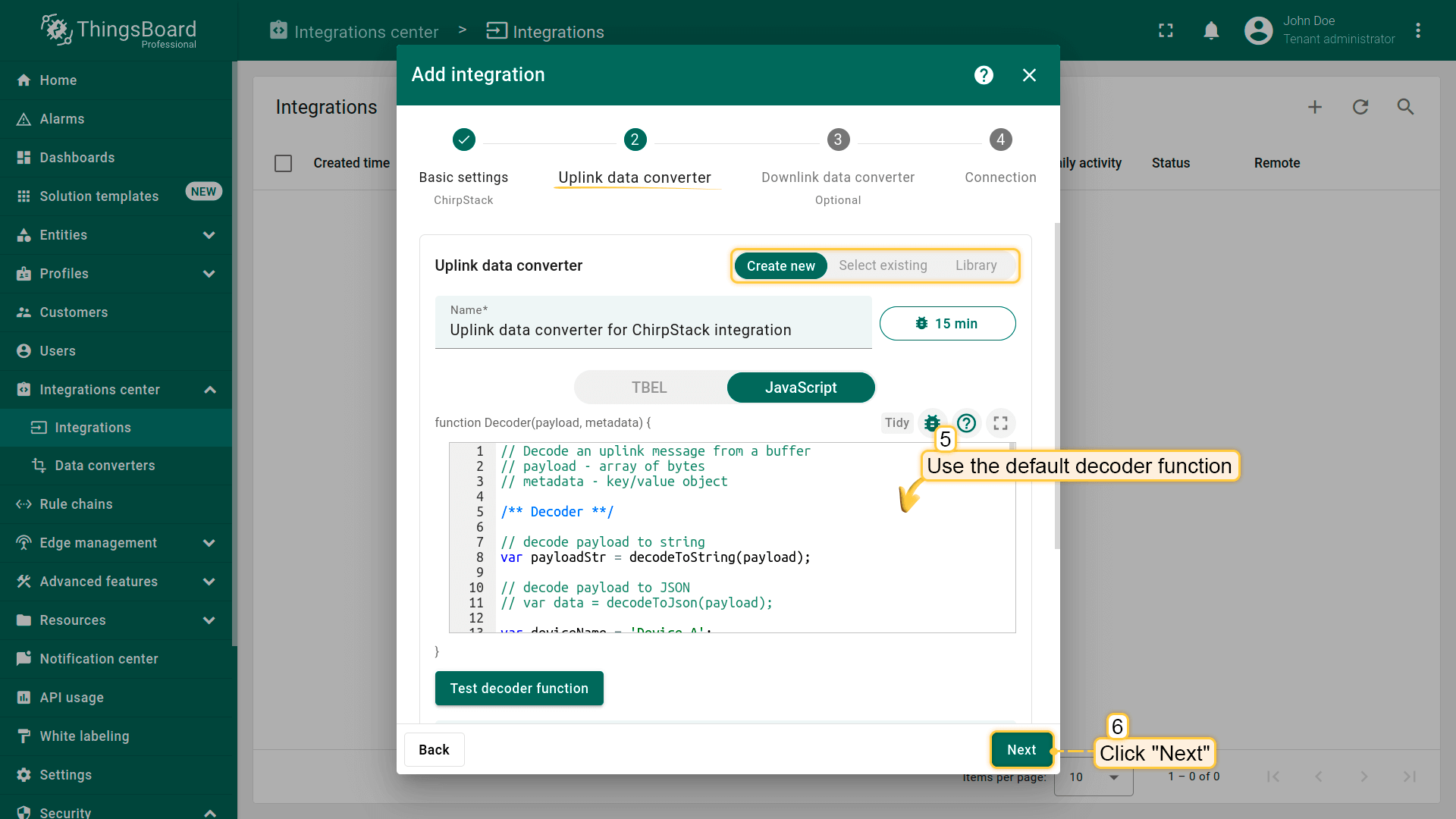Click the add integration plus icon
The height and width of the screenshot is (819, 1456).
pyautogui.click(x=1315, y=107)
